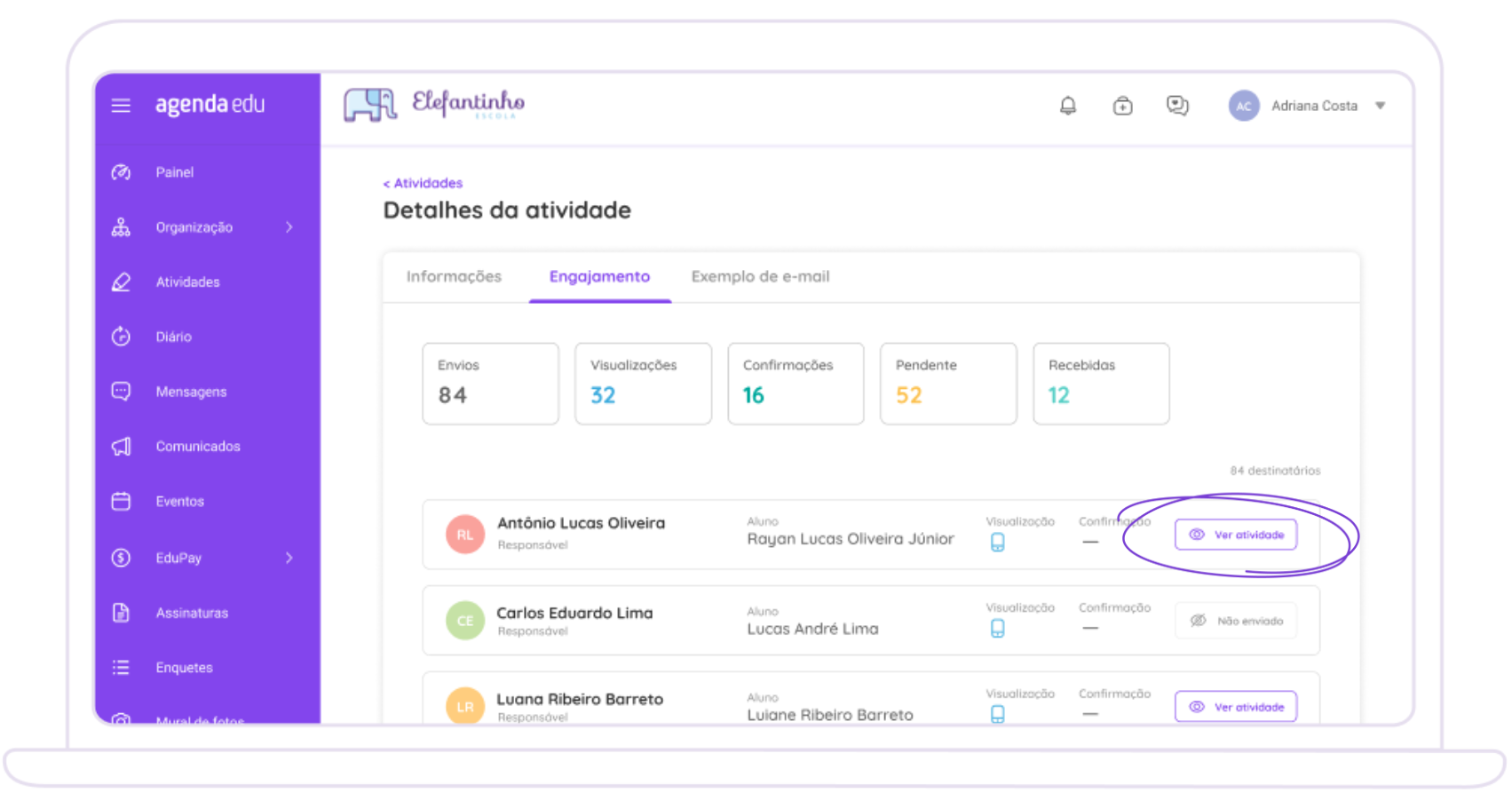Click the RL avatar of Antônio Lucas

pyautogui.click(x=465, y=535)
